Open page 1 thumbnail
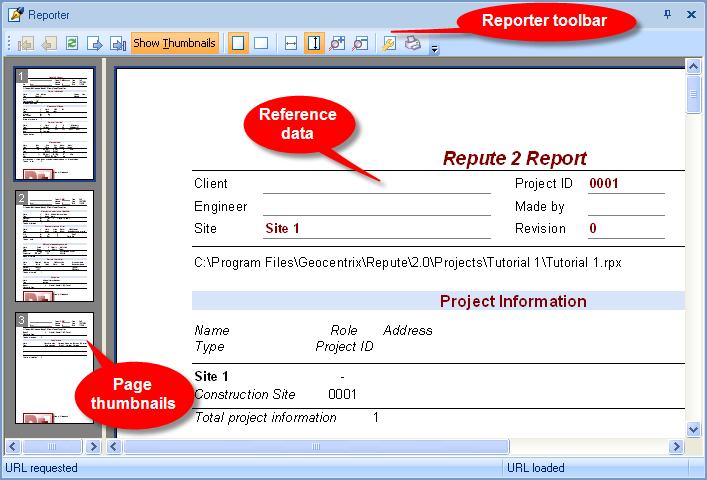 click(x=55, y=124)
